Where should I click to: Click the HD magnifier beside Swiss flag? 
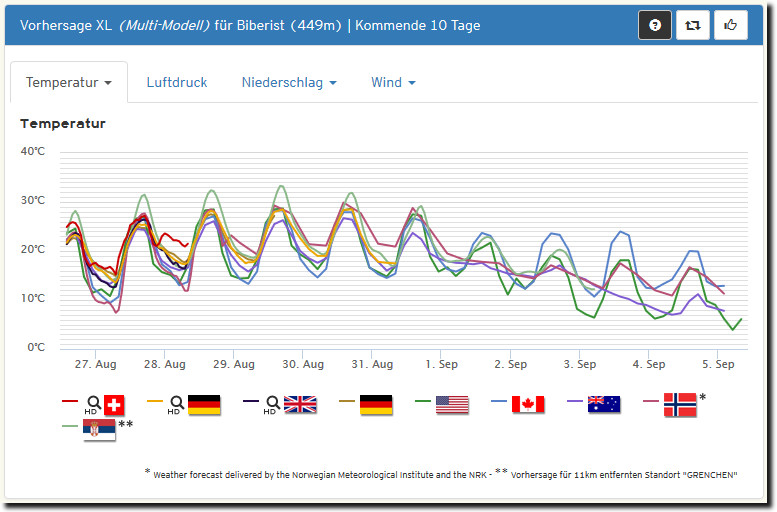coord(93,405)
